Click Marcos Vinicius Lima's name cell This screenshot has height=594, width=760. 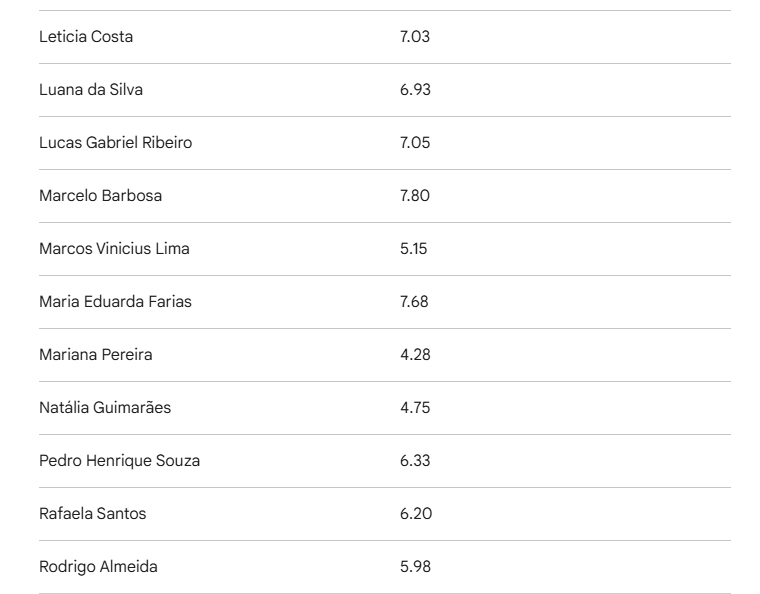tap(114, 249)
